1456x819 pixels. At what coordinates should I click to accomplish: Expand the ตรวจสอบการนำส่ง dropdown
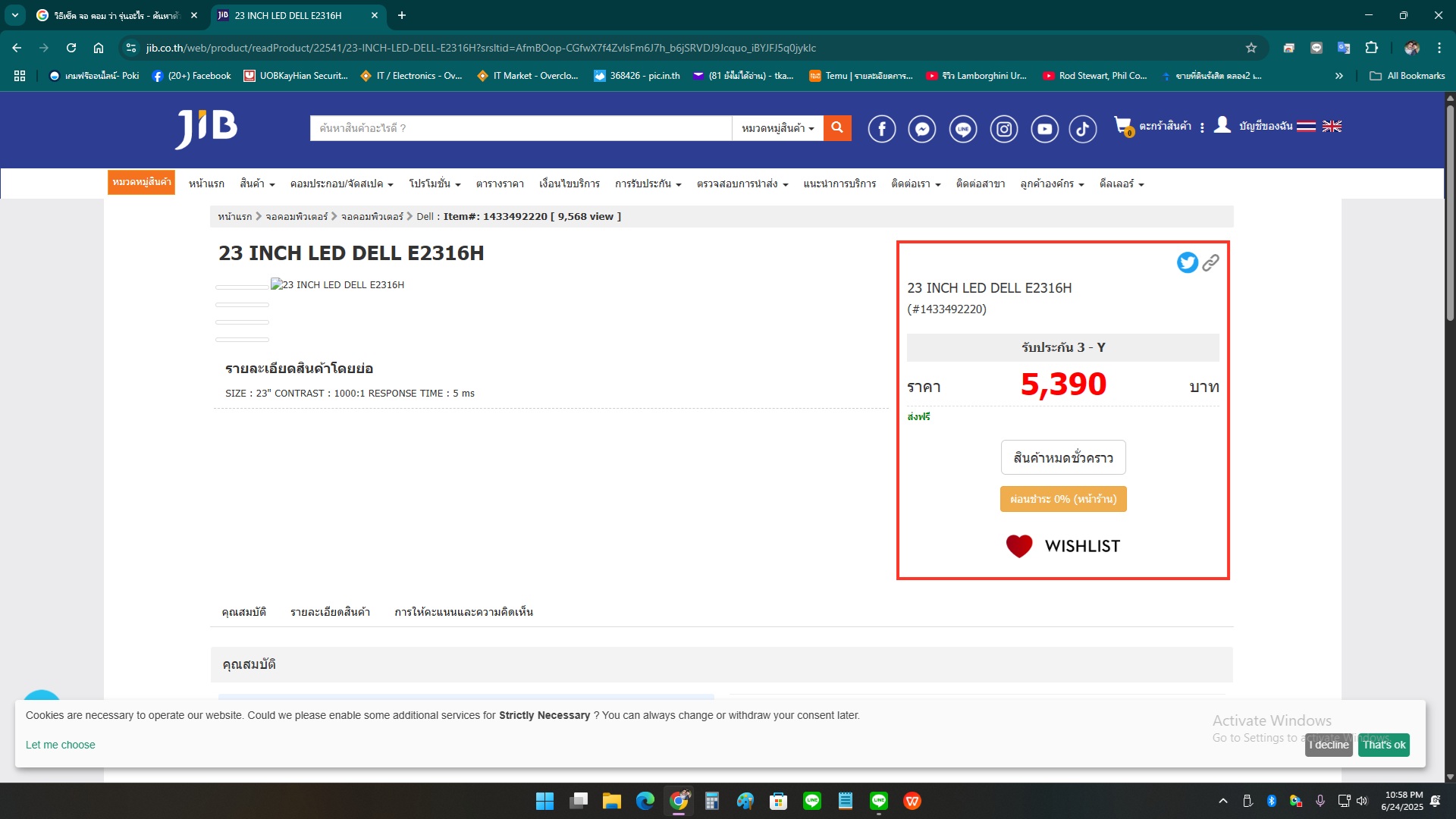tap(742, 184)
